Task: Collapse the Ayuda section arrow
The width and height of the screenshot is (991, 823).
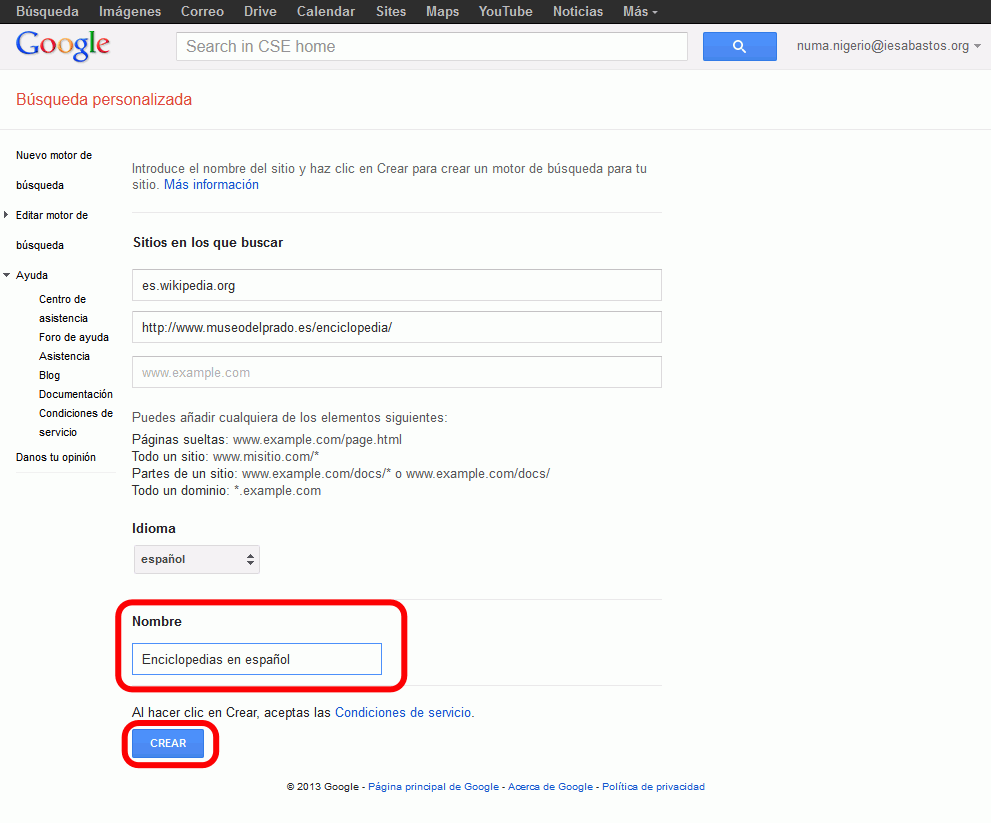Action: [6, 275]
